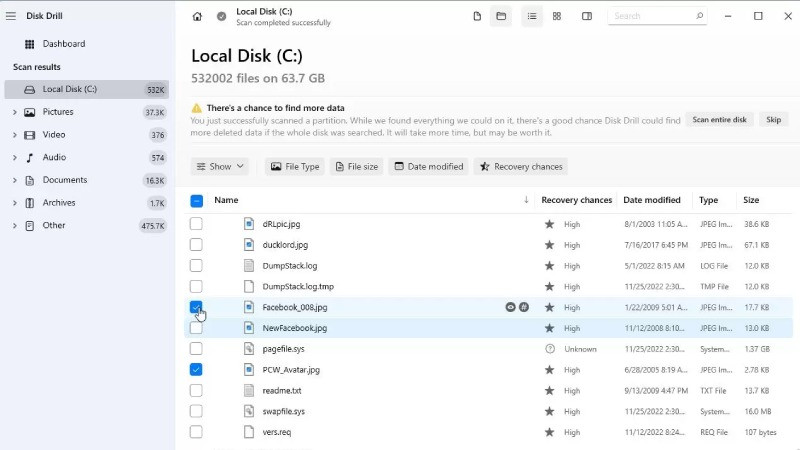Uncheck the PCW_Avatar.jpg checkbox
The height and width of the screenshot is (450, 800).
point(196,369)
